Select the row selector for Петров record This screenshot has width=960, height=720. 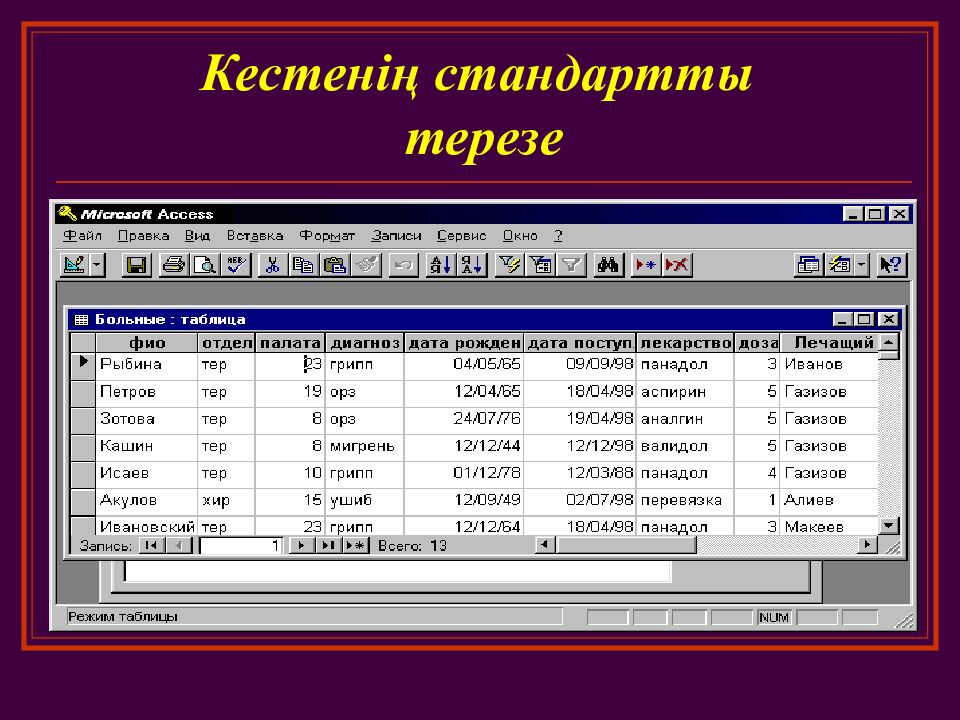[83, 392]
